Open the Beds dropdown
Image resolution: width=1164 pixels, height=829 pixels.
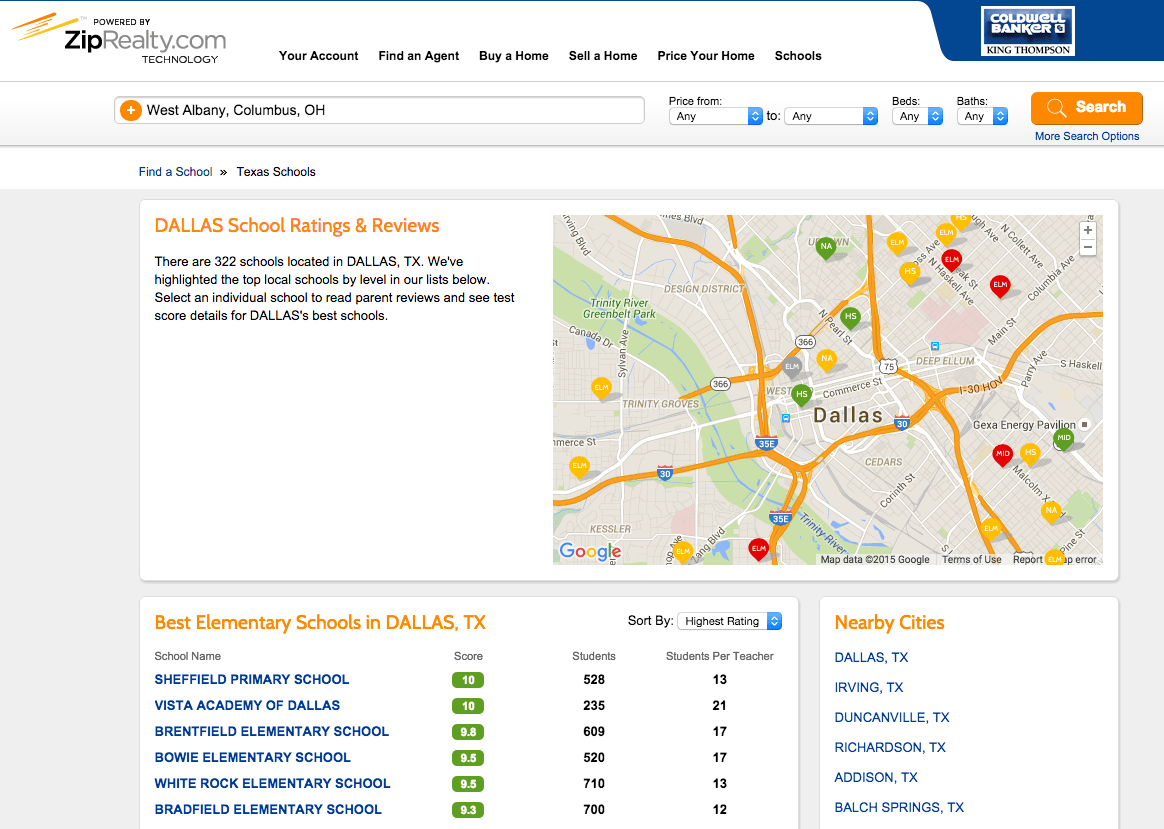[x=918, y=117]
